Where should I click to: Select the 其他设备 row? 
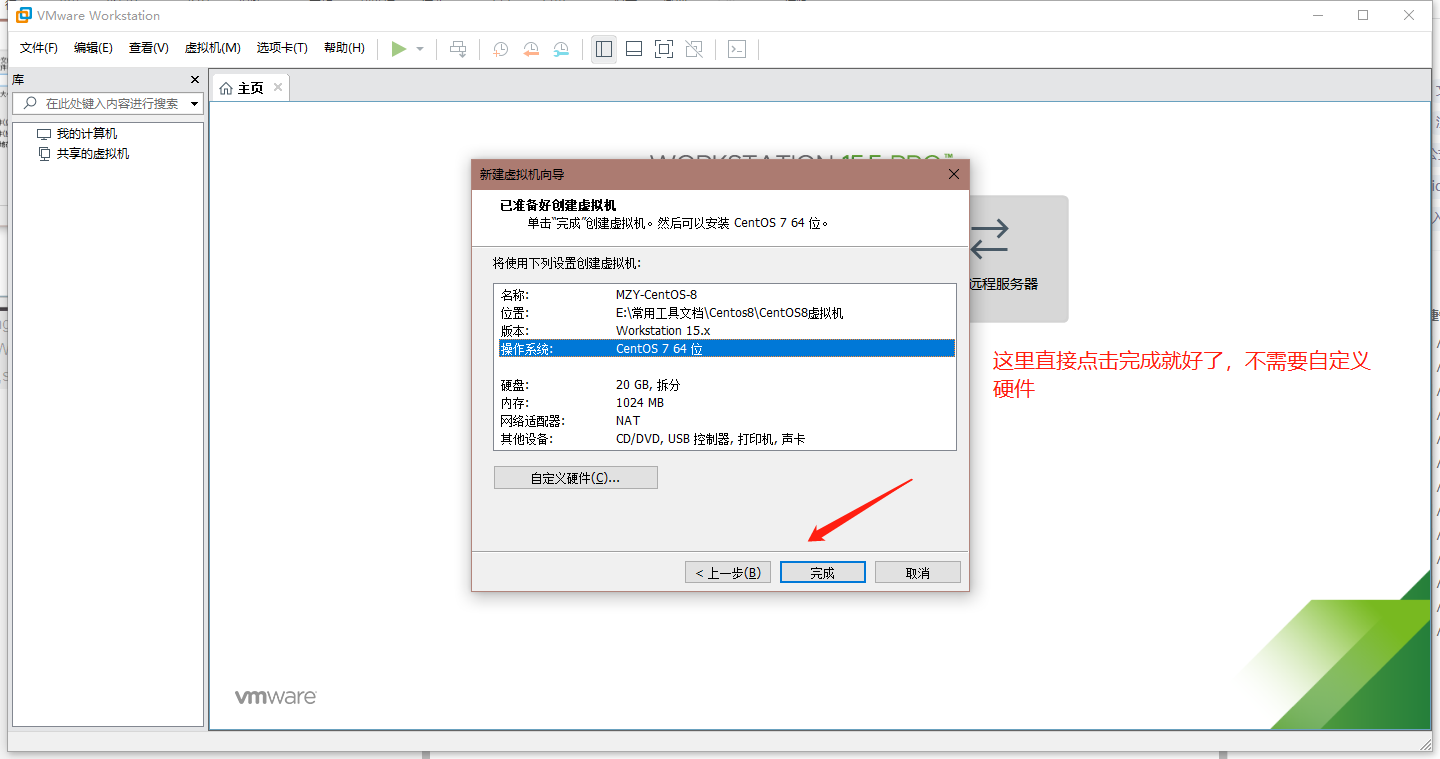pyautogui.click(x=725, y=439)
